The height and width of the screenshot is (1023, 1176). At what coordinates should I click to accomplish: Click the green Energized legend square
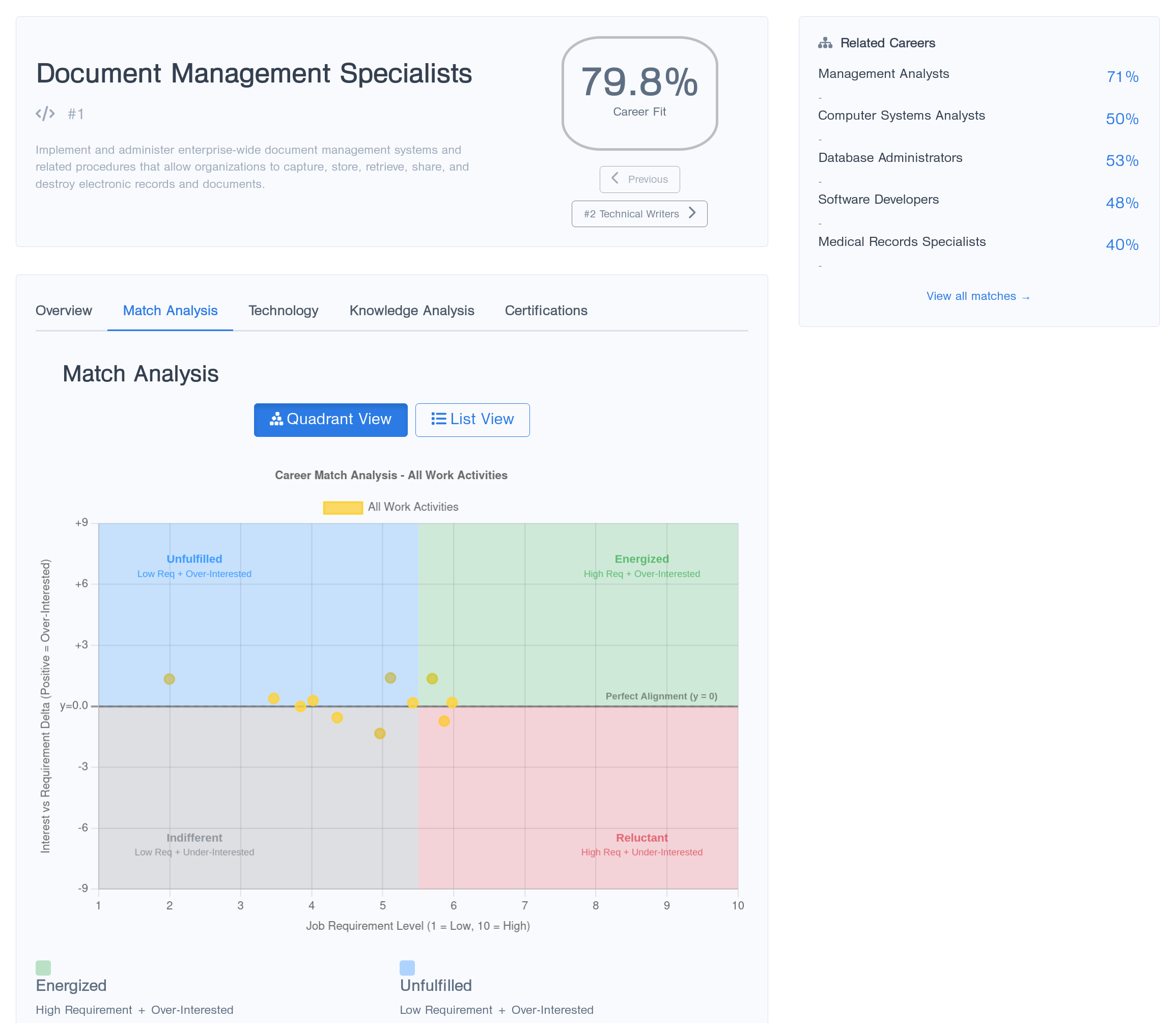(43, 967)
